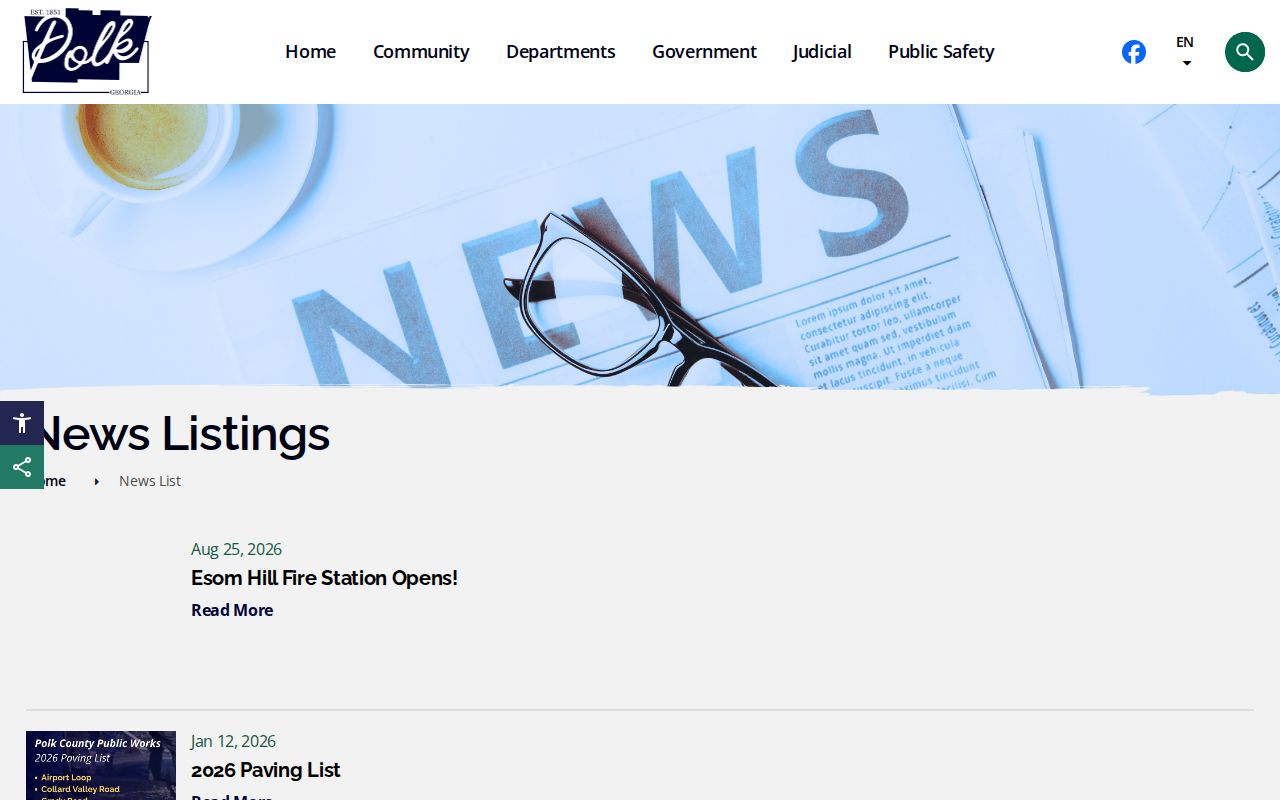Expand the EN language selector
The image size is (1280, 800).
pos(1185,51)
